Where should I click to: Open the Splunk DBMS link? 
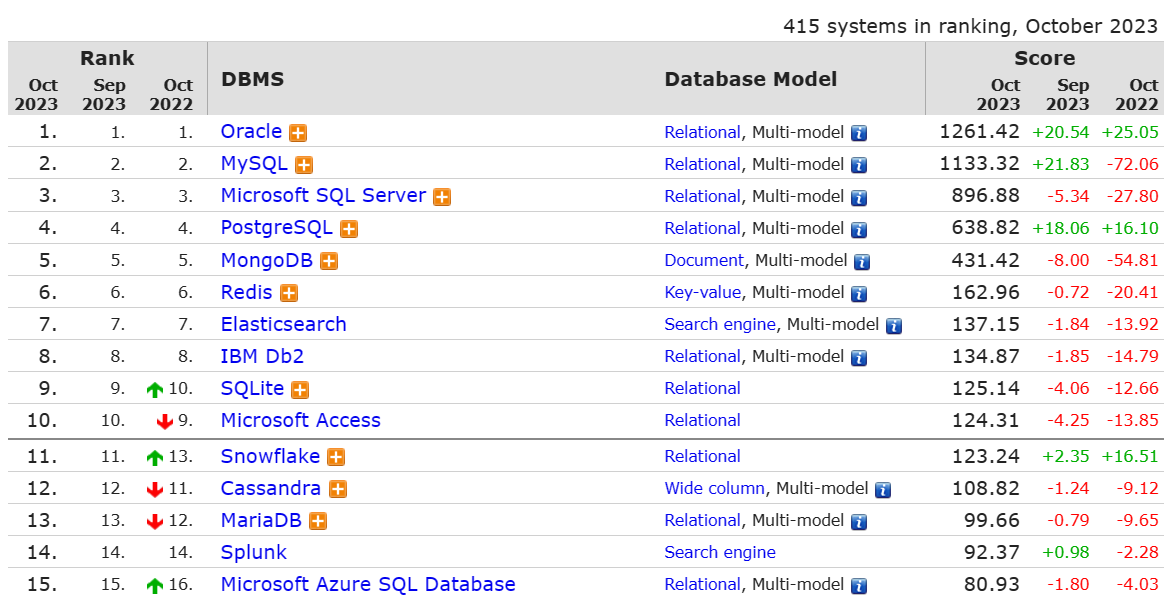[254, 552]
